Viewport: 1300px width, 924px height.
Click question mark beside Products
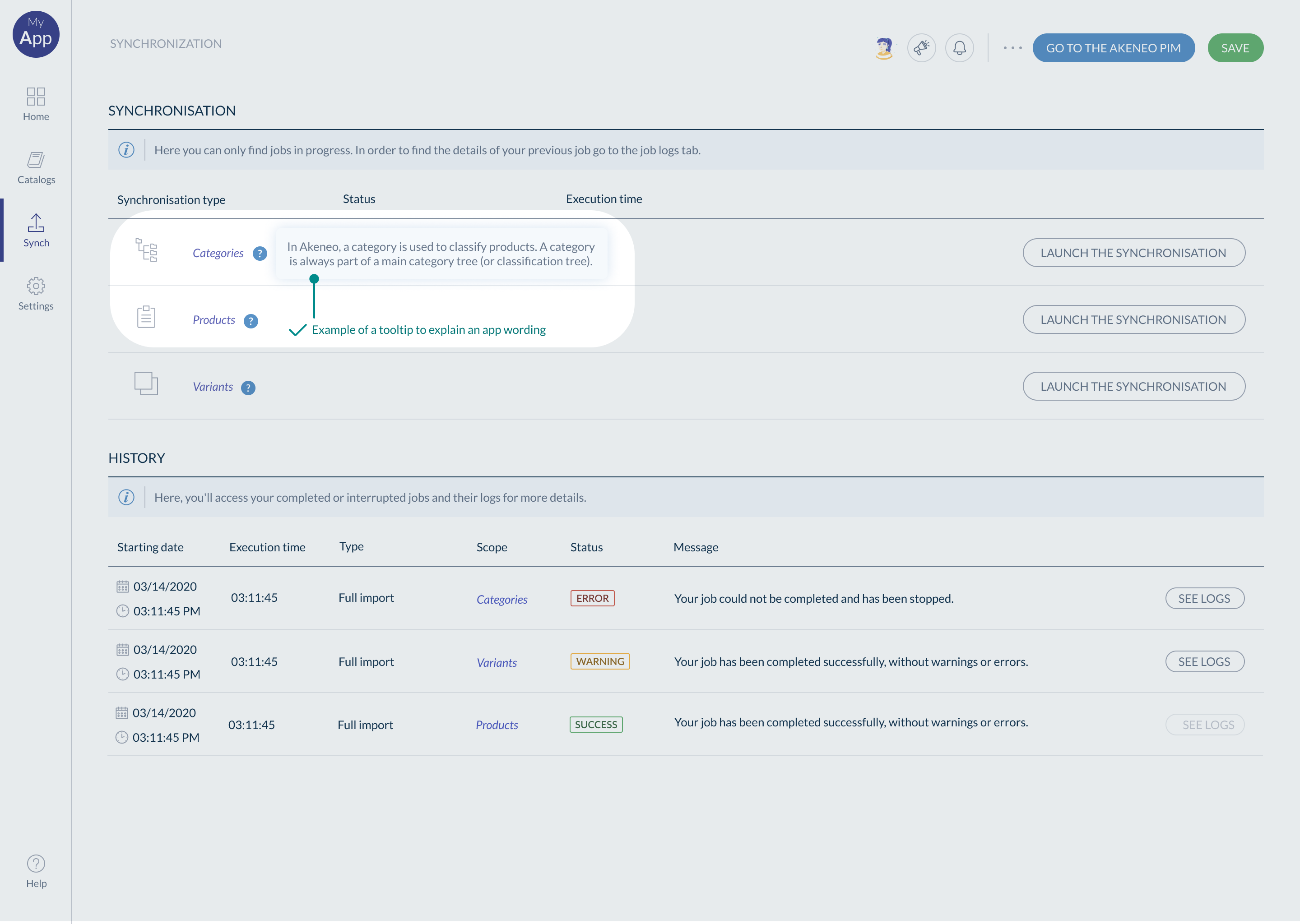click(251, 321)
